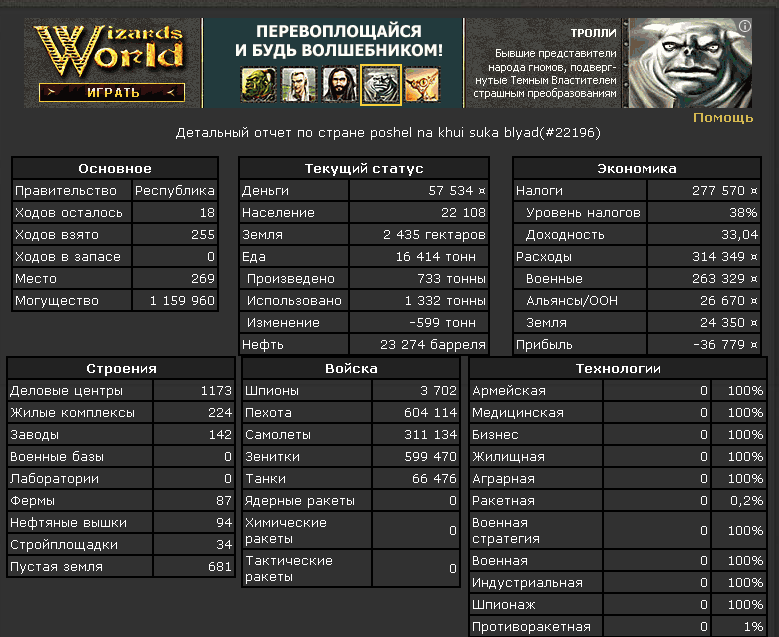Click Еда value 16 414 тонн
Image resolution: width=779 pixels, height=637 pixels.
[436, 256]
